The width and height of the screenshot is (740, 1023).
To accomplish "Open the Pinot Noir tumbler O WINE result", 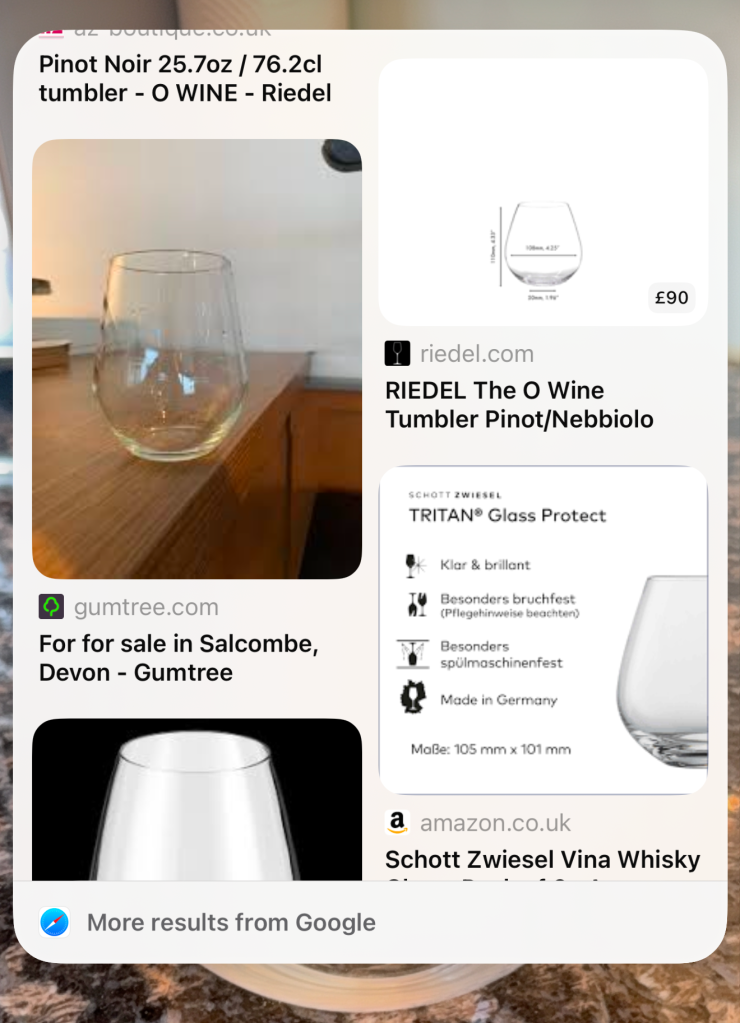I will 185,79.
